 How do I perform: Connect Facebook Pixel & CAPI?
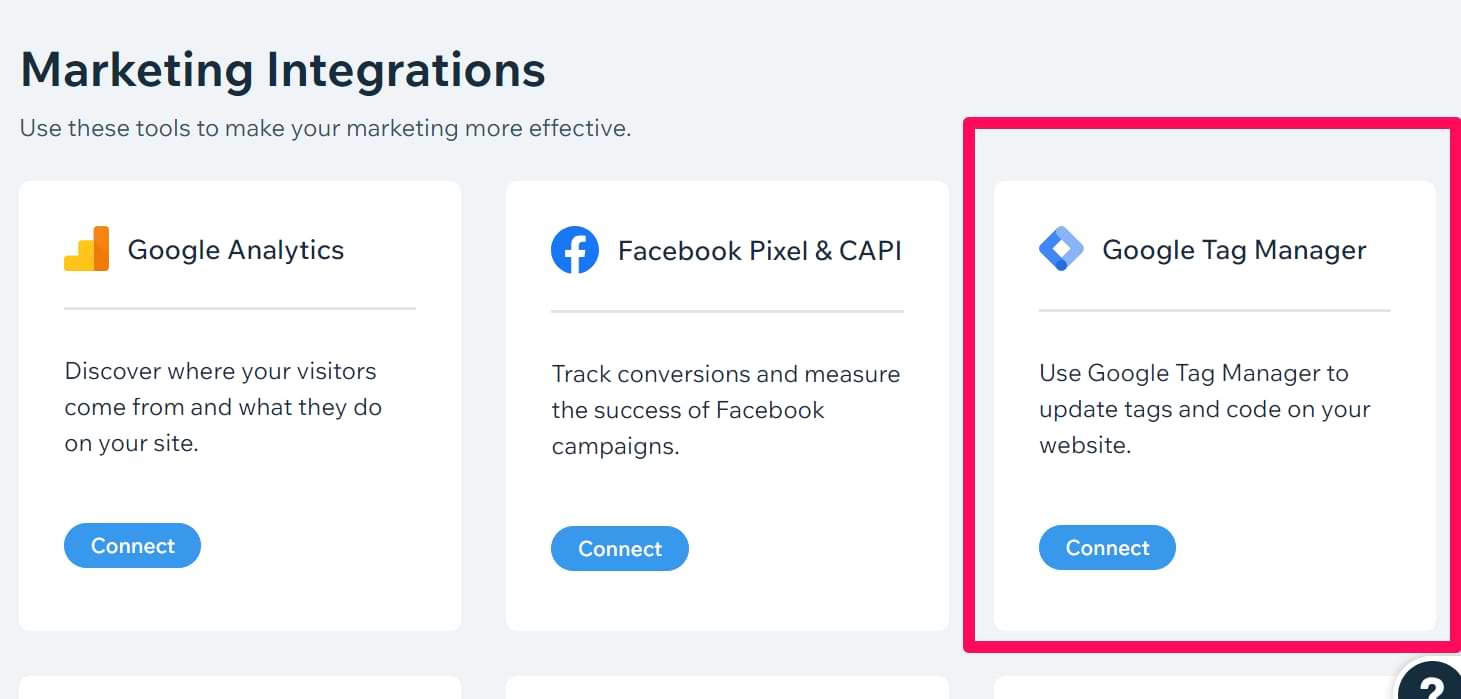[620, 549]
